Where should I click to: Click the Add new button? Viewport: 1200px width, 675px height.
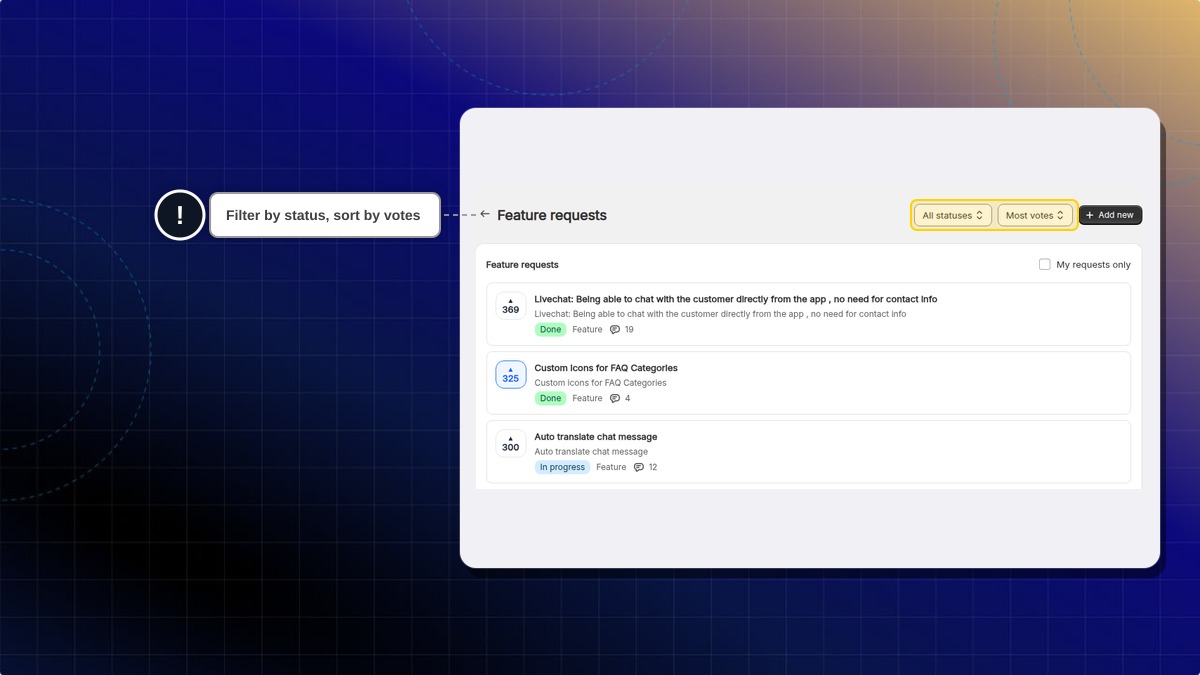click(x=1110, y=215)
